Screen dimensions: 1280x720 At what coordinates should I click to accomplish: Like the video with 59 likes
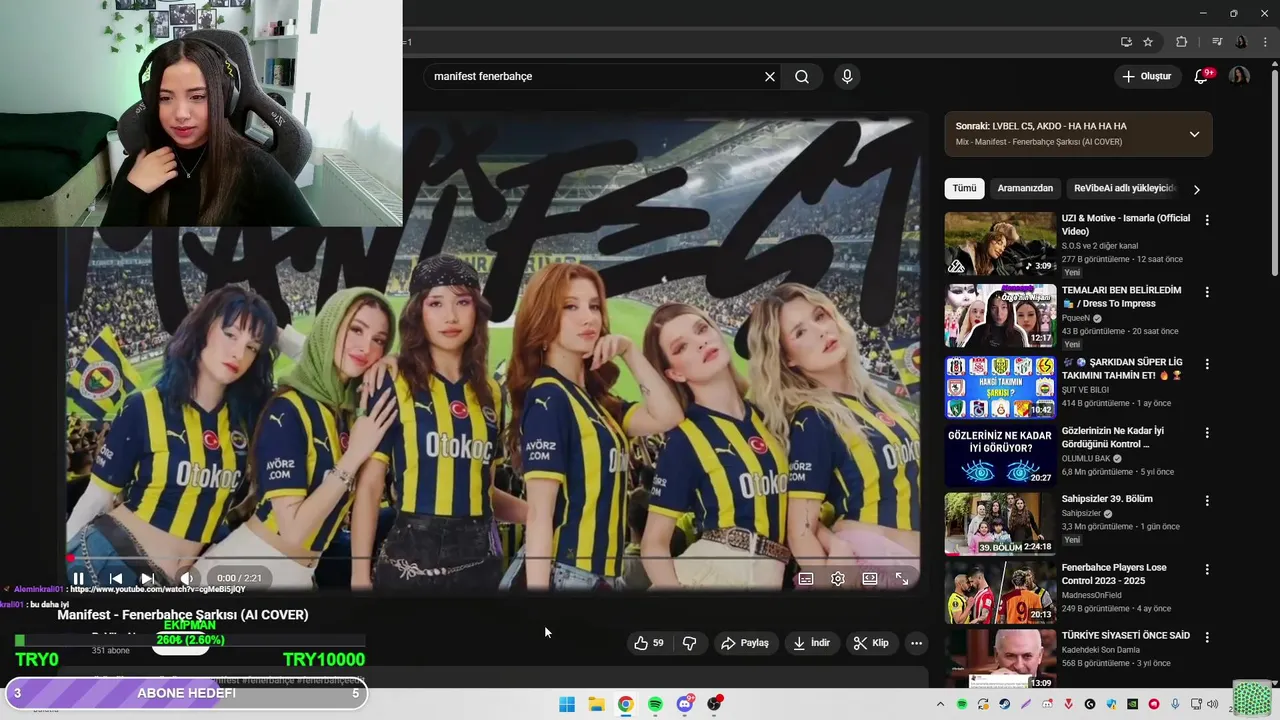coord(648,643)
